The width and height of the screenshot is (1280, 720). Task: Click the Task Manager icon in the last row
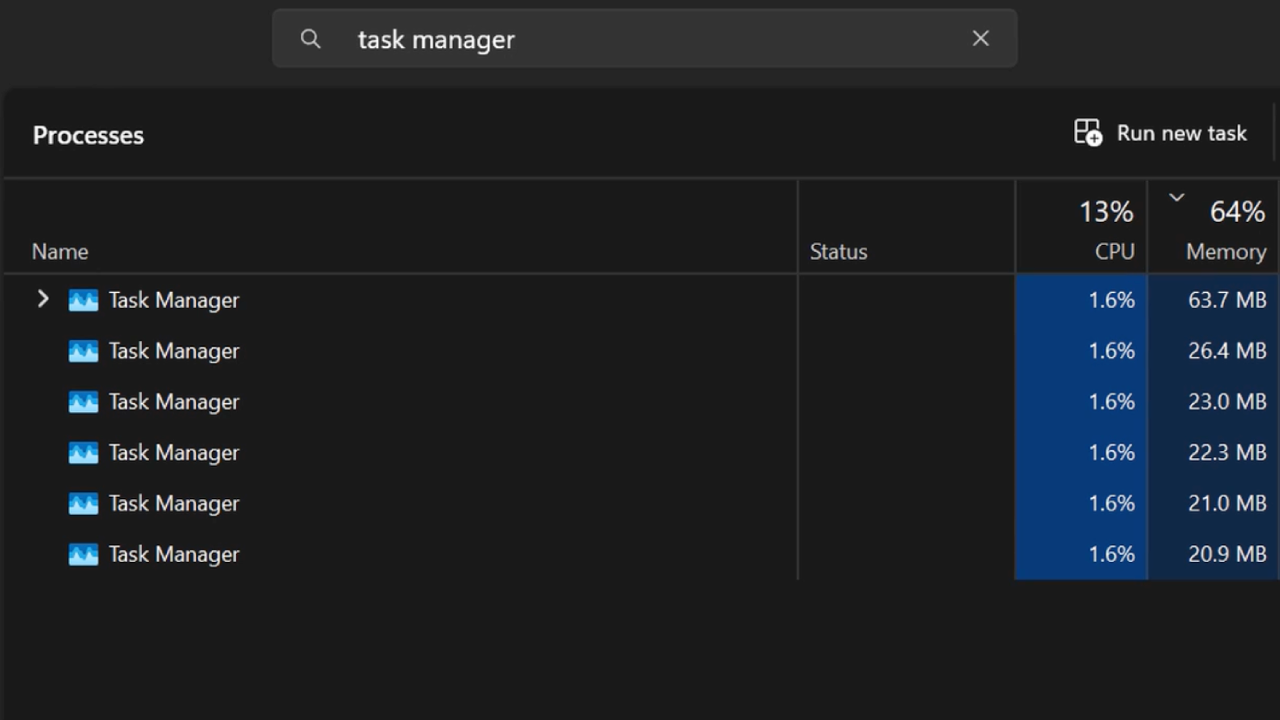tap(83, 554)
